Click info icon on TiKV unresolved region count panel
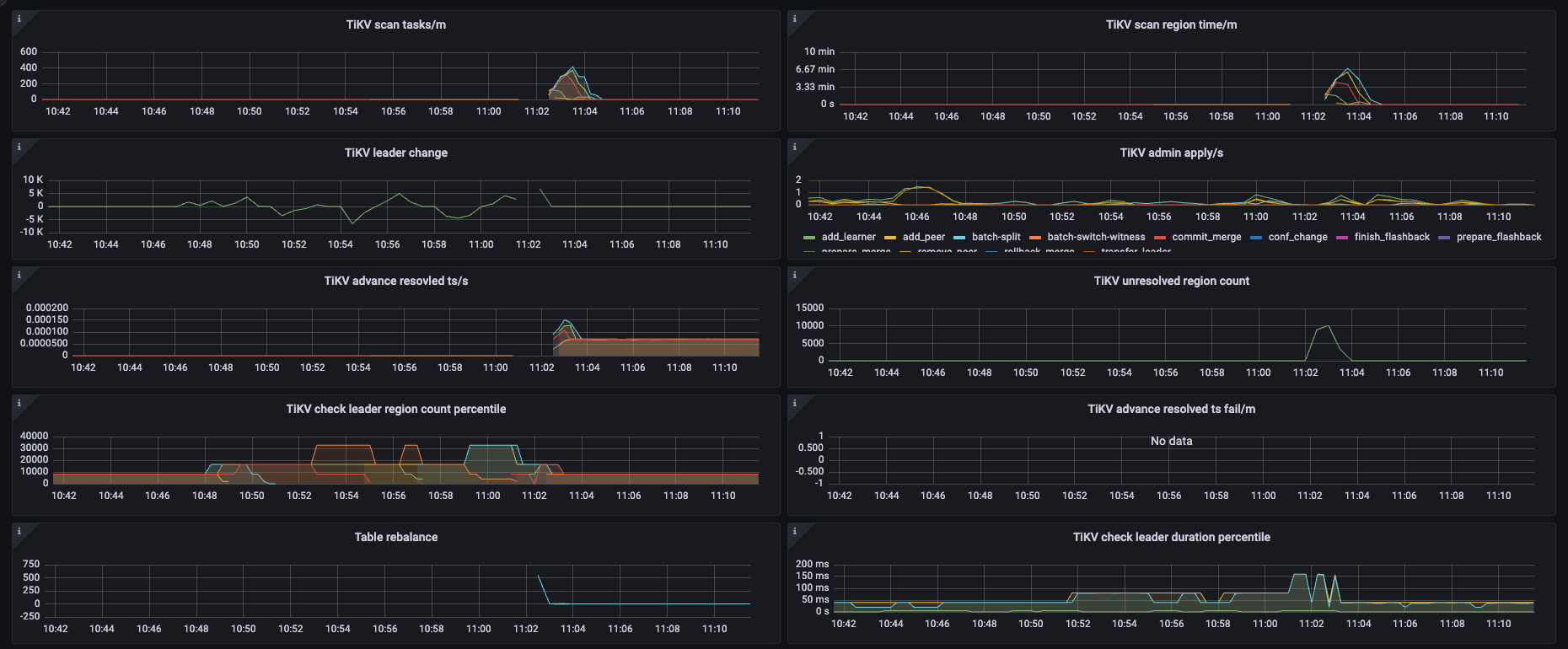 point(794,275)
